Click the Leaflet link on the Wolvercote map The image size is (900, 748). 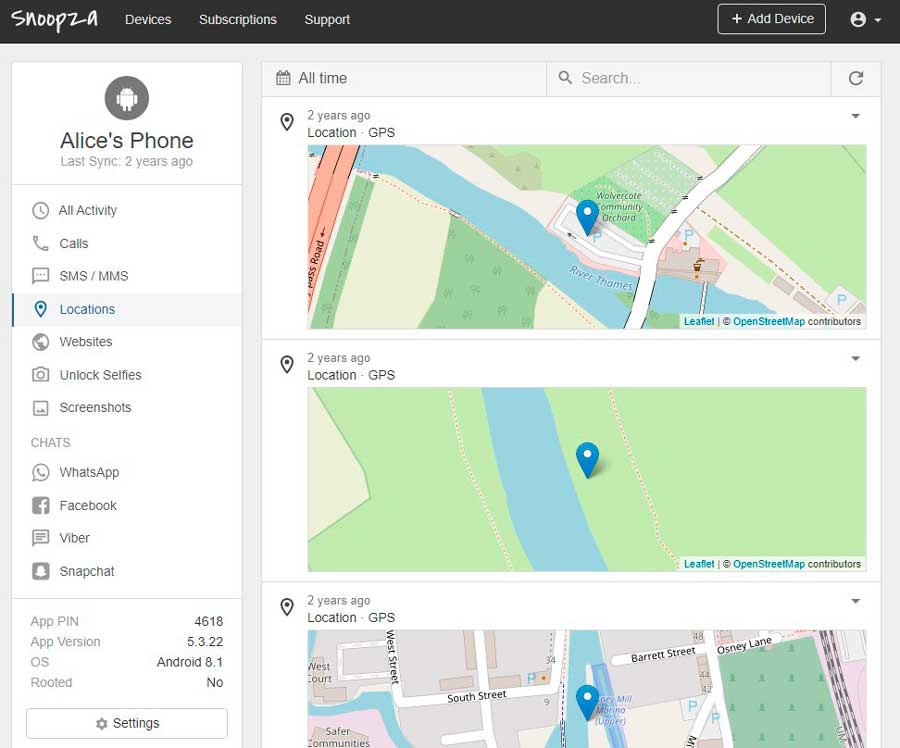tap(699, 321)
